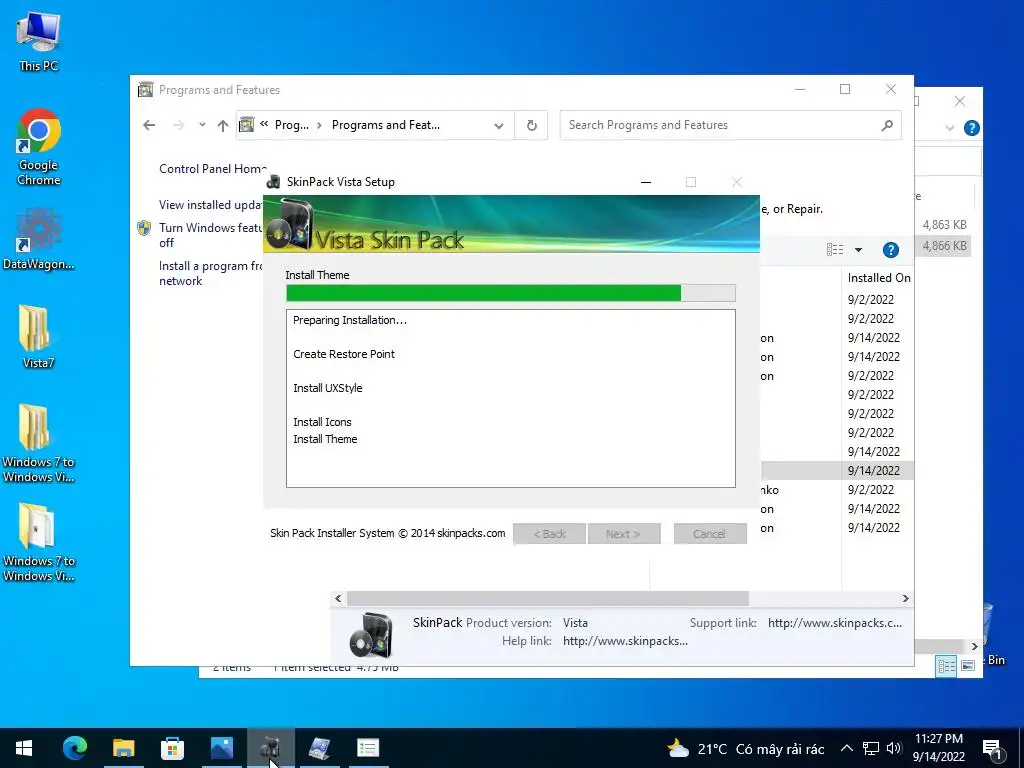
Task: Minimize the SkinPack Vista Setup window
Action: tap(646, 182)
